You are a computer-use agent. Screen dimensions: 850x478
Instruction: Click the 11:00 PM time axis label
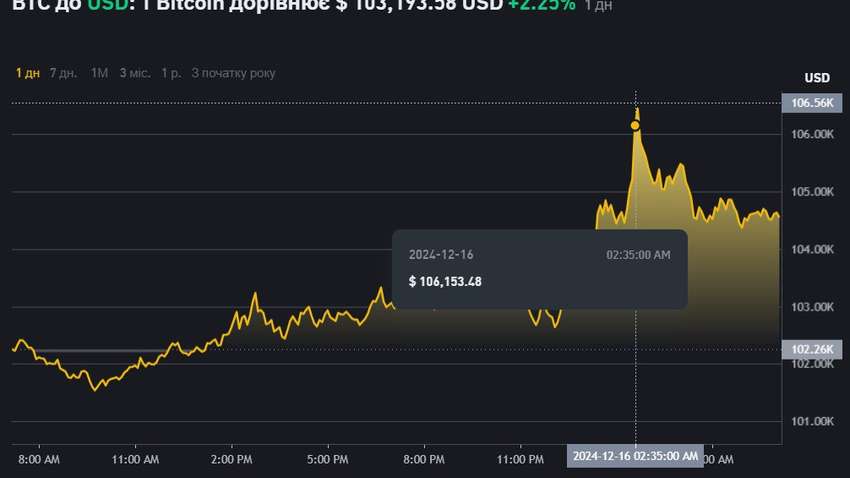click(x=520, y=460)
